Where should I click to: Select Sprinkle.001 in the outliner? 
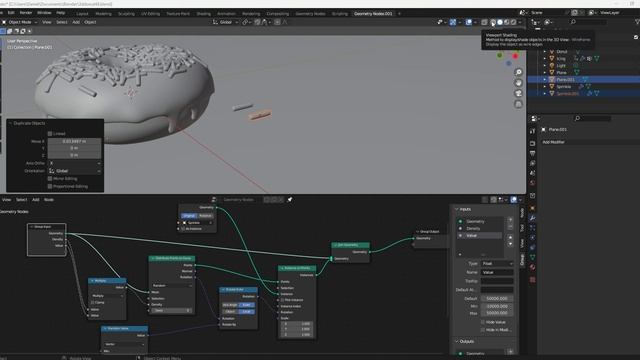[x=567, y=93]
